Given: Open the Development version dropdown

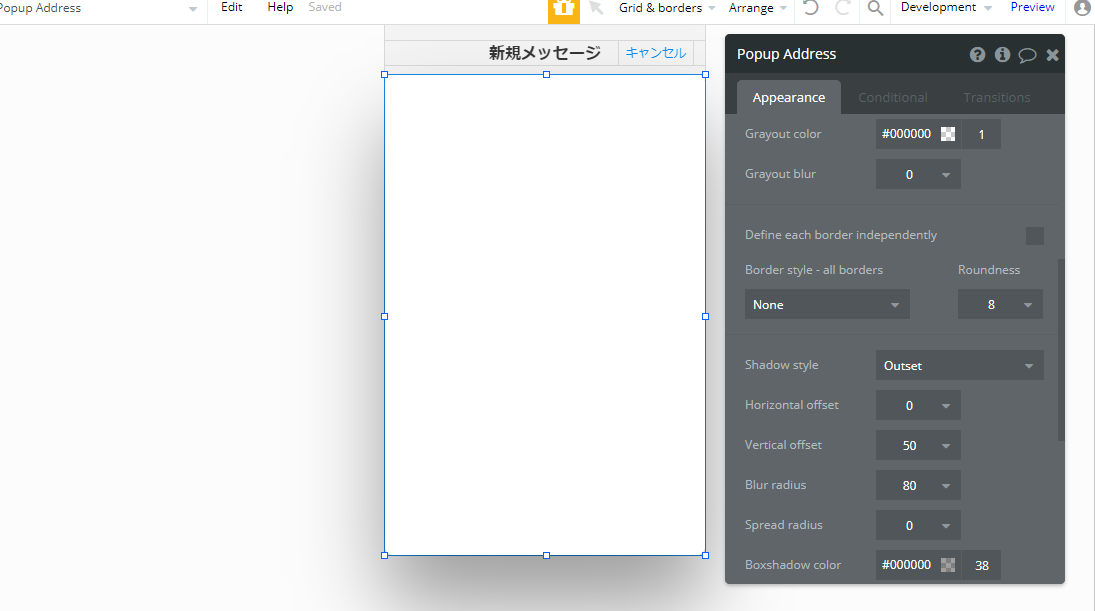Looking at the screenshot, I should tap(946, 8).
